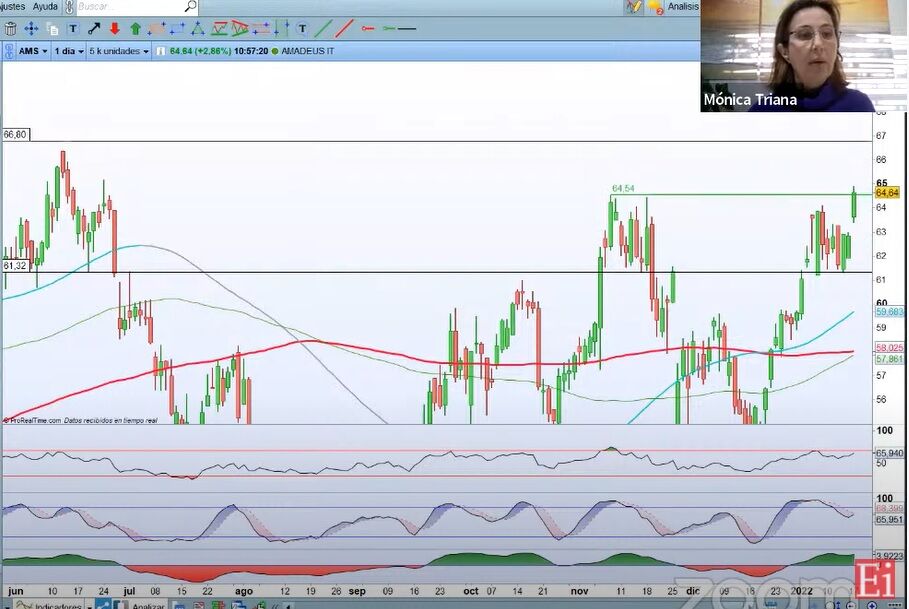Screen dimensions: 909x609
Task: Select the green trend line tool
Action: (323, 29)
